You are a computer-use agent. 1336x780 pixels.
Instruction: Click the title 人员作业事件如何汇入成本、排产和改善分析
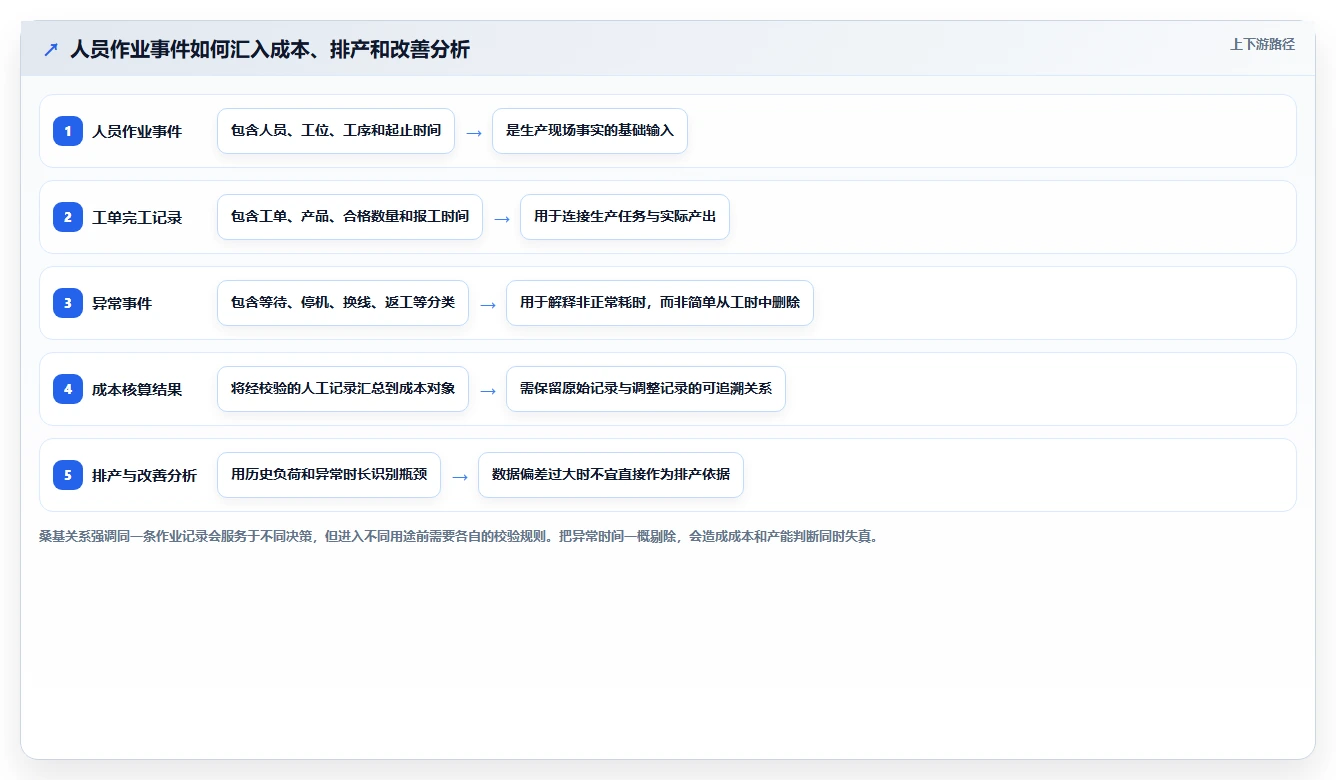click(x=270, y=49)
